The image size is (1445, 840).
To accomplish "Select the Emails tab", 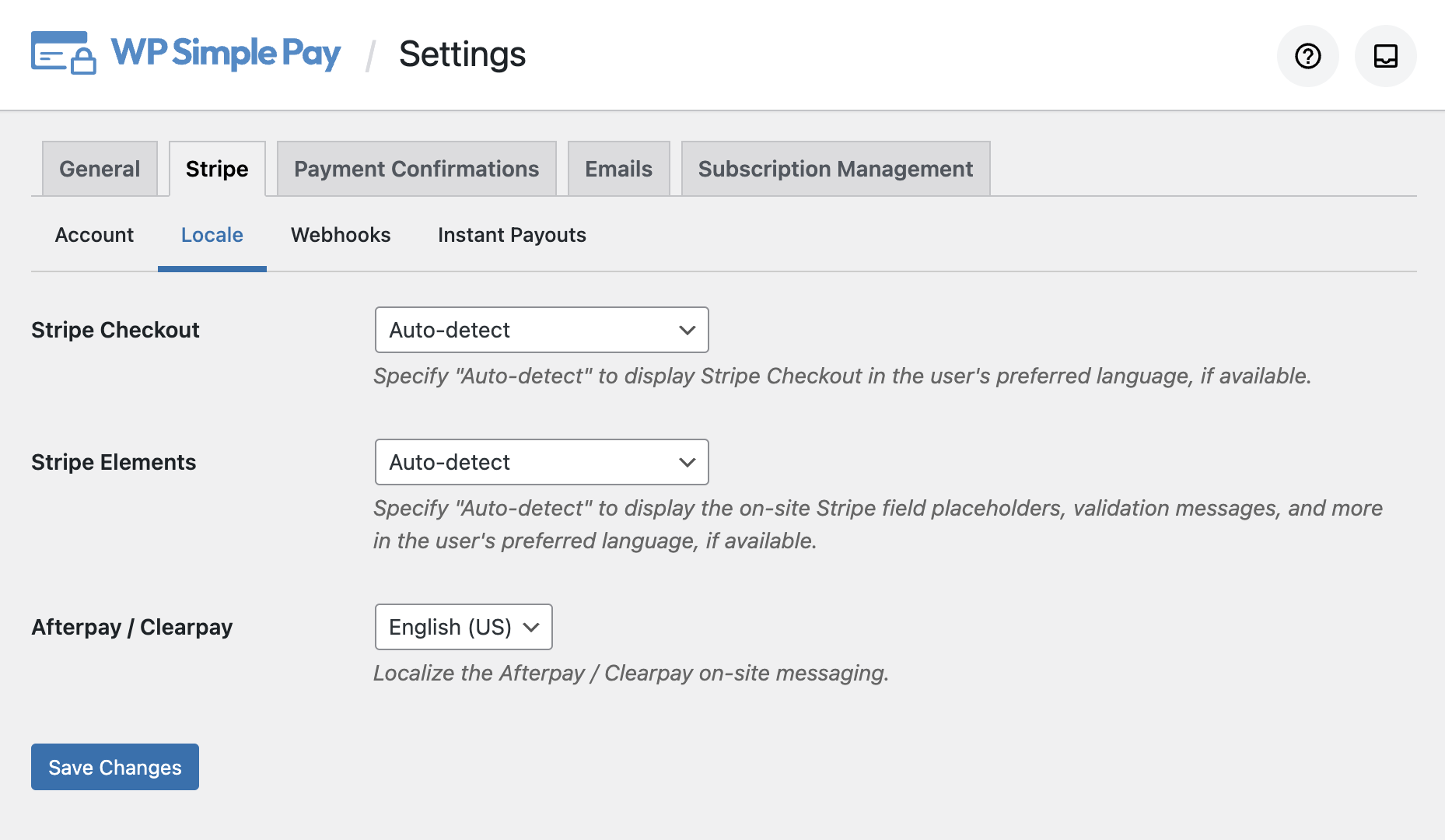I will point(618,168).
